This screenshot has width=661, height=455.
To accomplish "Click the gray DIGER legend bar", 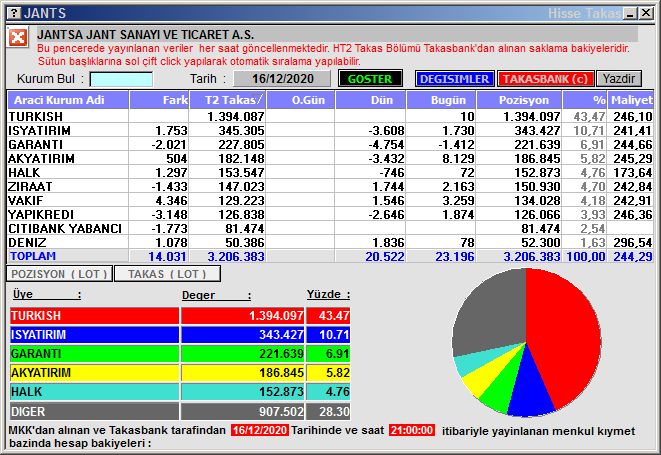I will [94, 411].
